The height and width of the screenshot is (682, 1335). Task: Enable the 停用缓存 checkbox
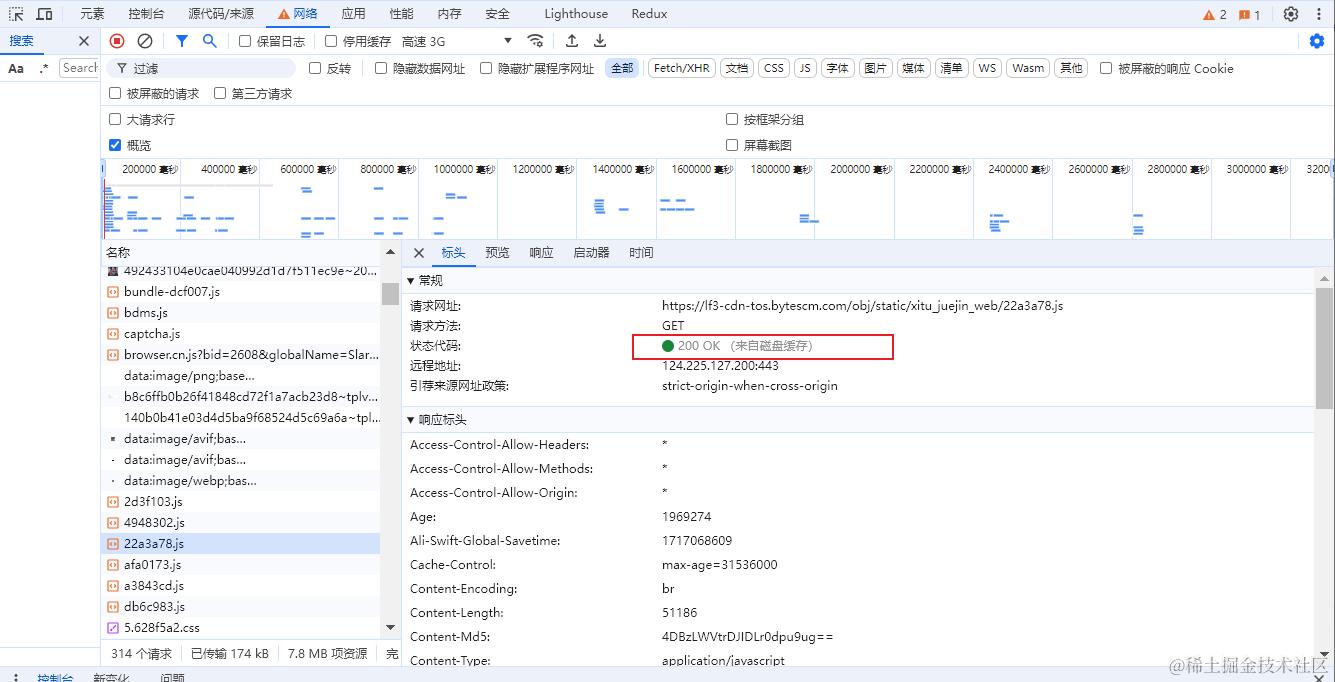331,41
